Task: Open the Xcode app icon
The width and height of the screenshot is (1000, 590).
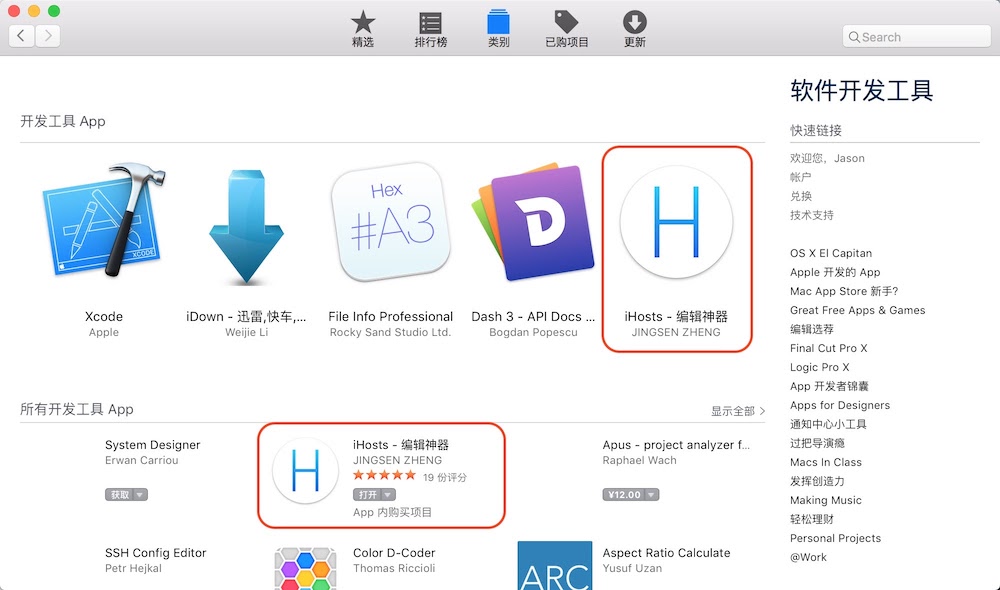Action: [x=104, y=220]
